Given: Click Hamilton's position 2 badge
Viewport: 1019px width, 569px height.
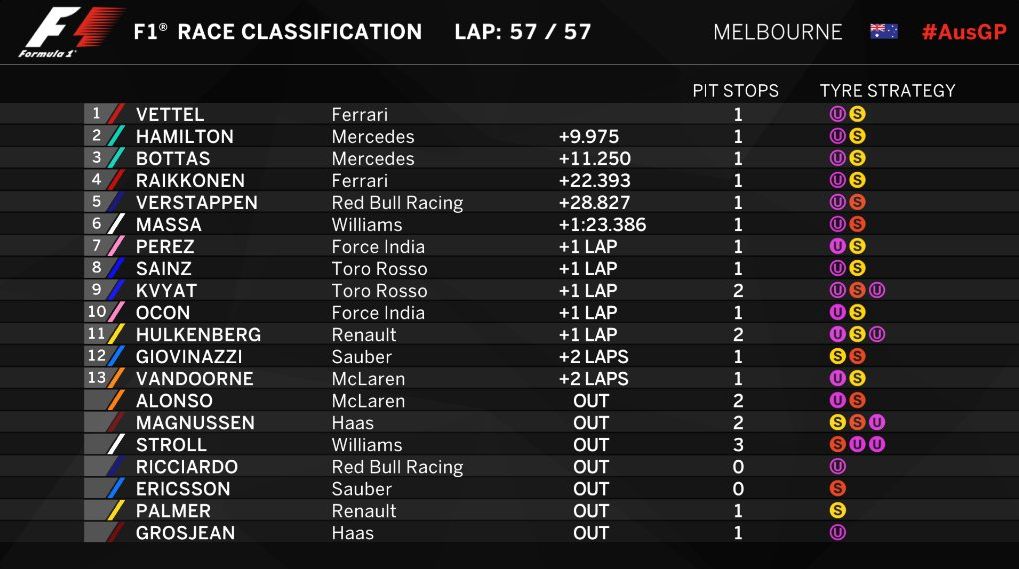Looking at the screenshot, I should click(x=98, y=137).
